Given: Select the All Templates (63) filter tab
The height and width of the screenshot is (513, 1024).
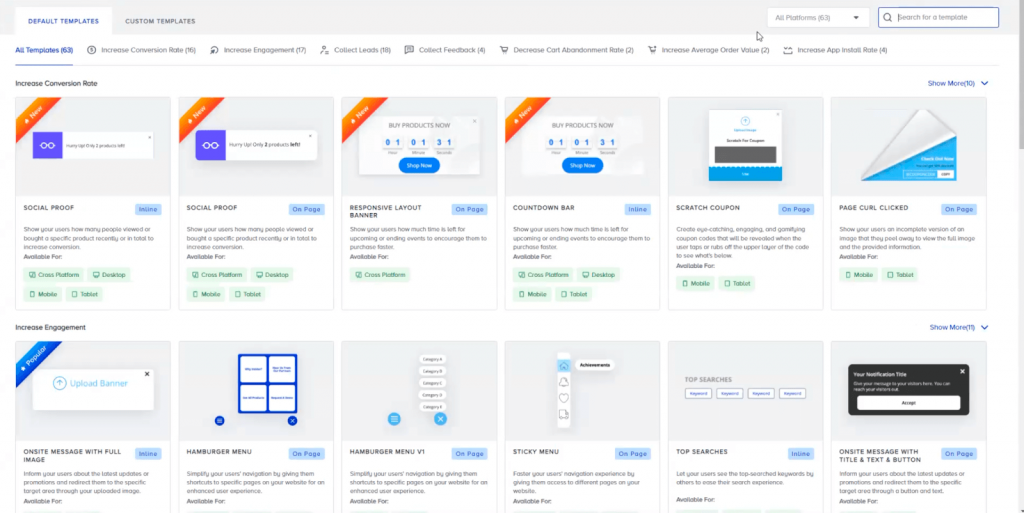Looking at the screenshot, I should coord(44,50).
